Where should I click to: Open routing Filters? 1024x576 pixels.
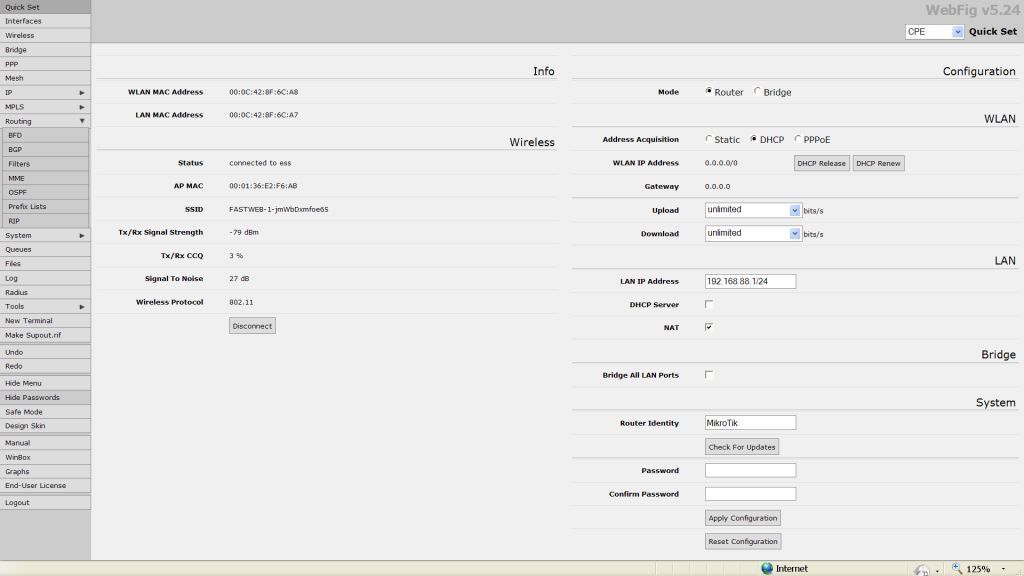[46, 164]
